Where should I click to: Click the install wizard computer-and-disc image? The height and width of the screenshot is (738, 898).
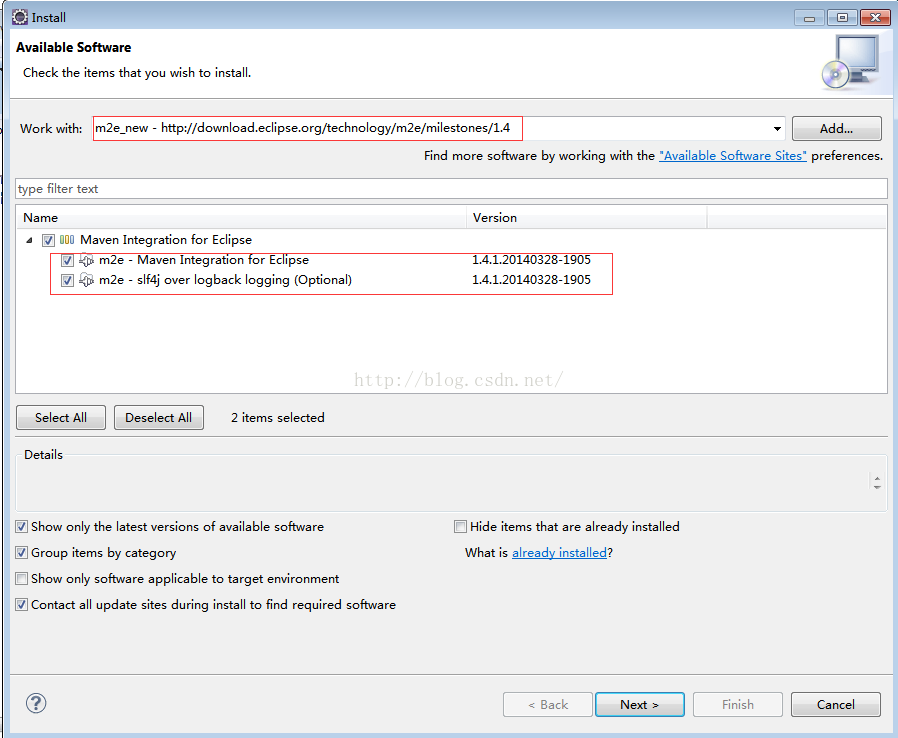(851, 62)
